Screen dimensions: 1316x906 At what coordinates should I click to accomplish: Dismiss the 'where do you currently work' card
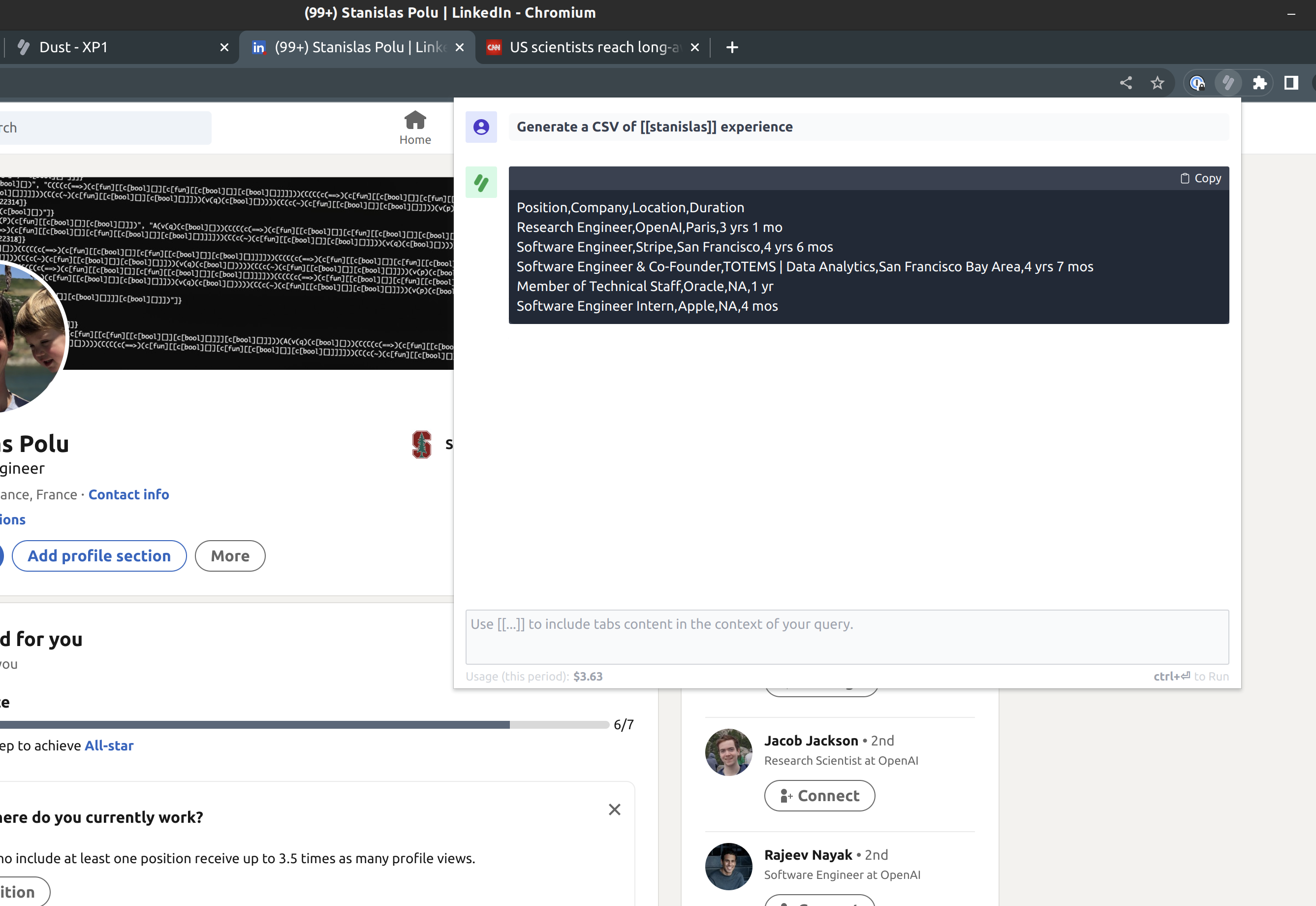click(614, 809)
